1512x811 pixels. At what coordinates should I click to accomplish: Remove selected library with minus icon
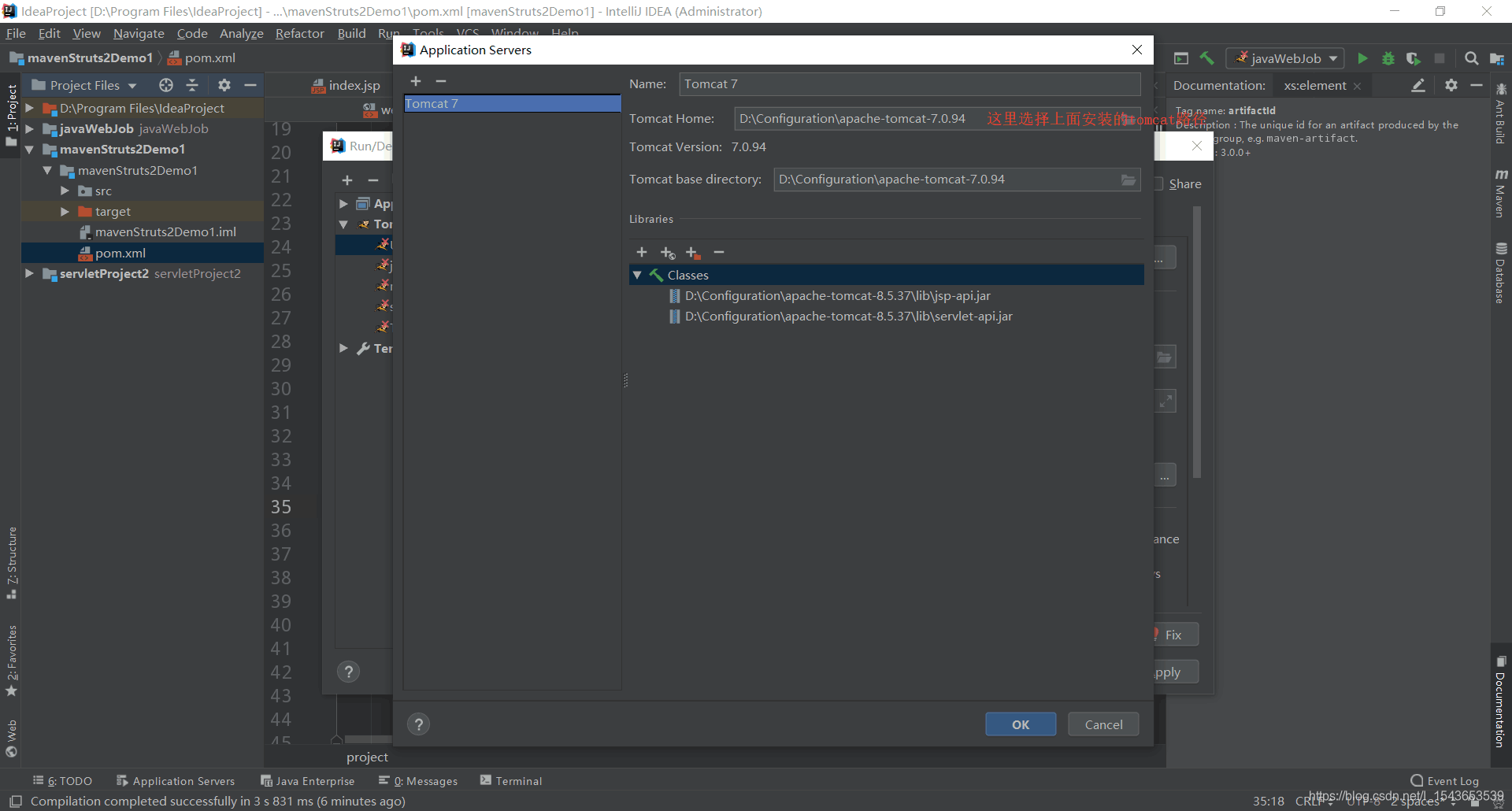coord(719,252)
